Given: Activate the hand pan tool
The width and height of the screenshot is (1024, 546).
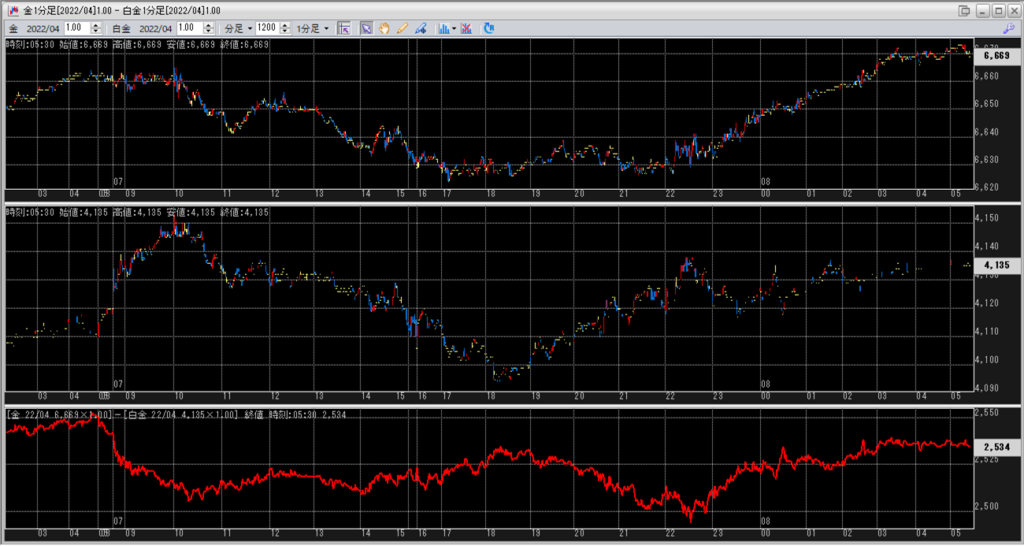Looking at the screenshot, I should [384, 28].
